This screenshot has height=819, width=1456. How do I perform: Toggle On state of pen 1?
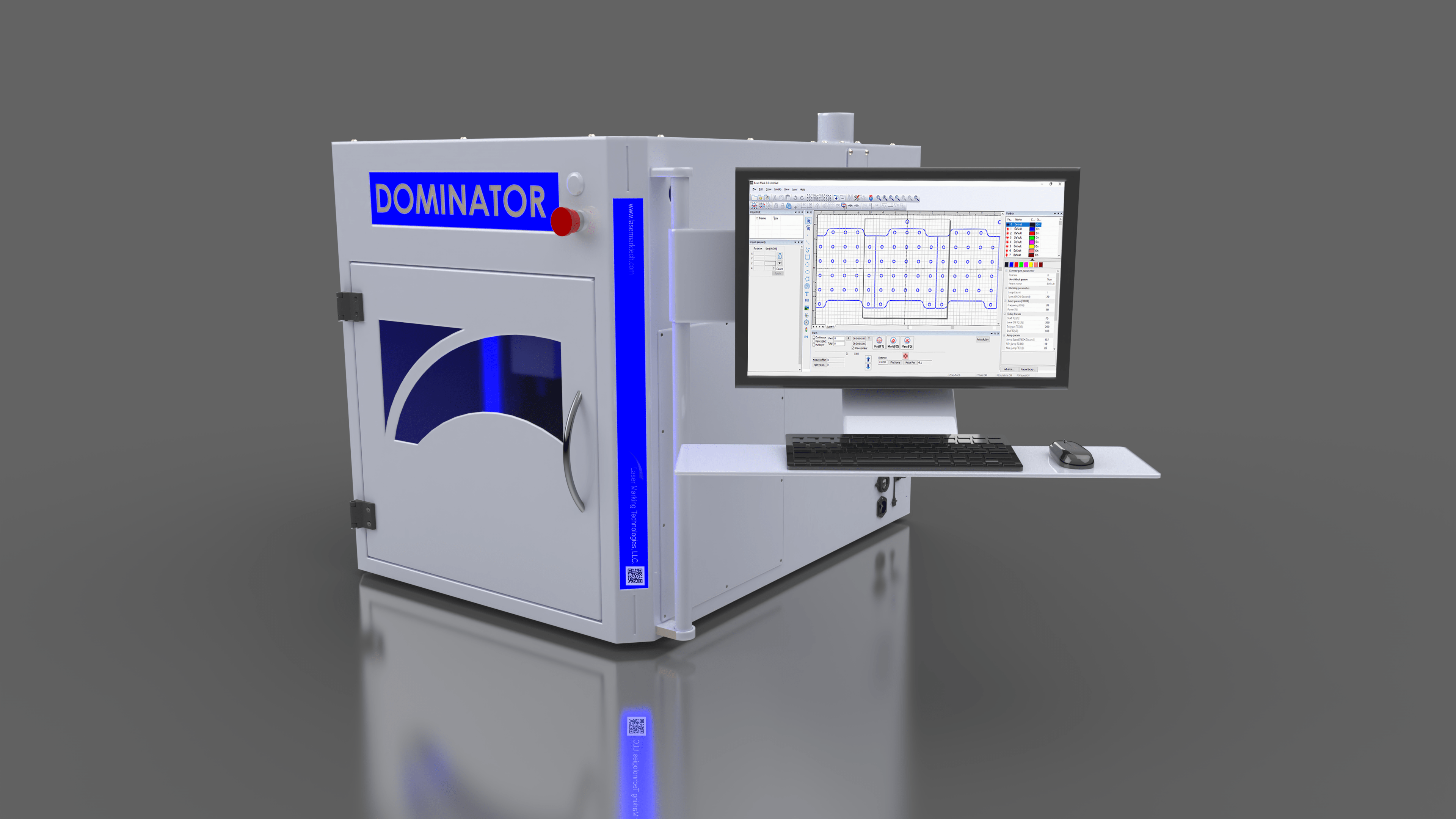click(x=1038, y=229)
